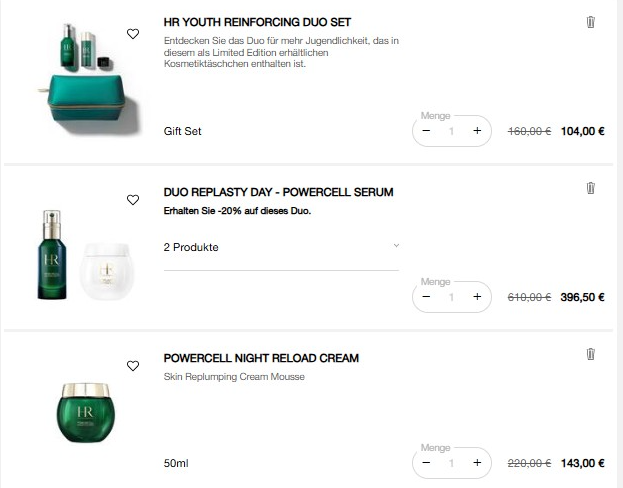Delete HR Youth Reinforcing Duo Set from cart

(x=590, y=22)
